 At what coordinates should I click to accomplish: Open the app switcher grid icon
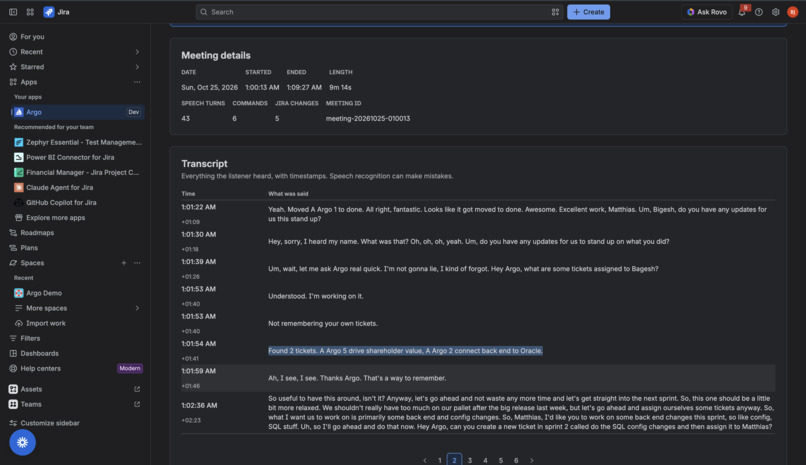pyautogui.click(x=30, y=12)
